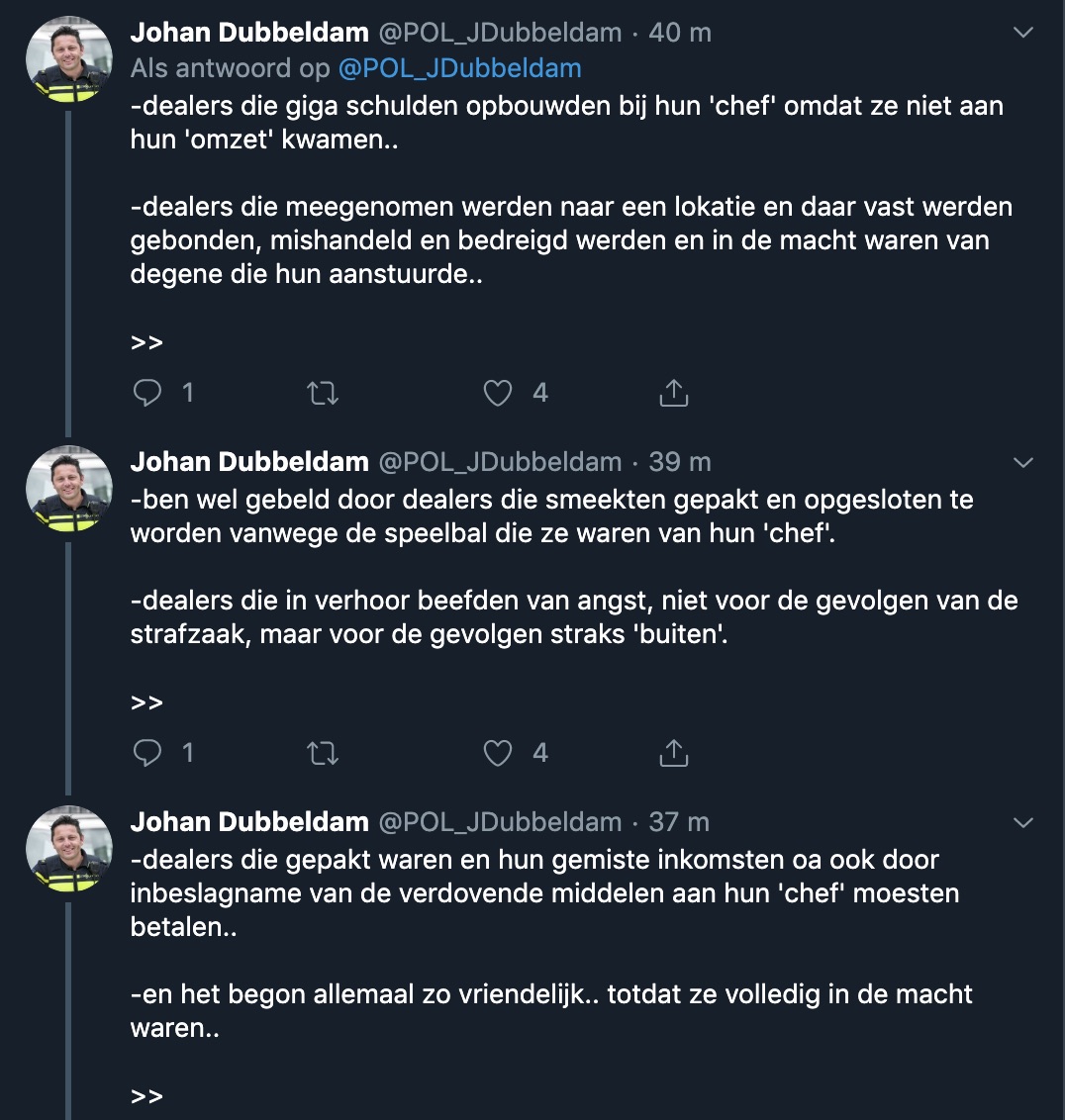Open the 40 m tweet options chevron
Viewport: 1065px width, 1120px height.
click(1023, 33)
